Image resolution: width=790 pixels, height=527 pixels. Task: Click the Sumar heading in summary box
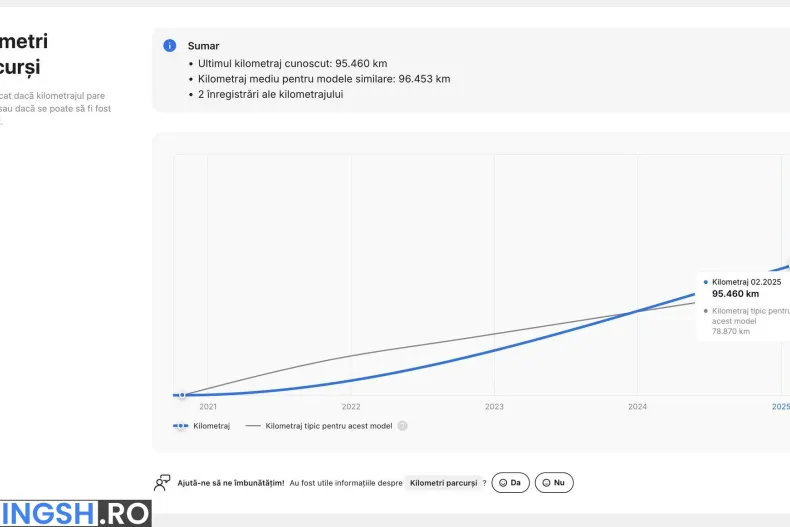click(x=203, y=46)
